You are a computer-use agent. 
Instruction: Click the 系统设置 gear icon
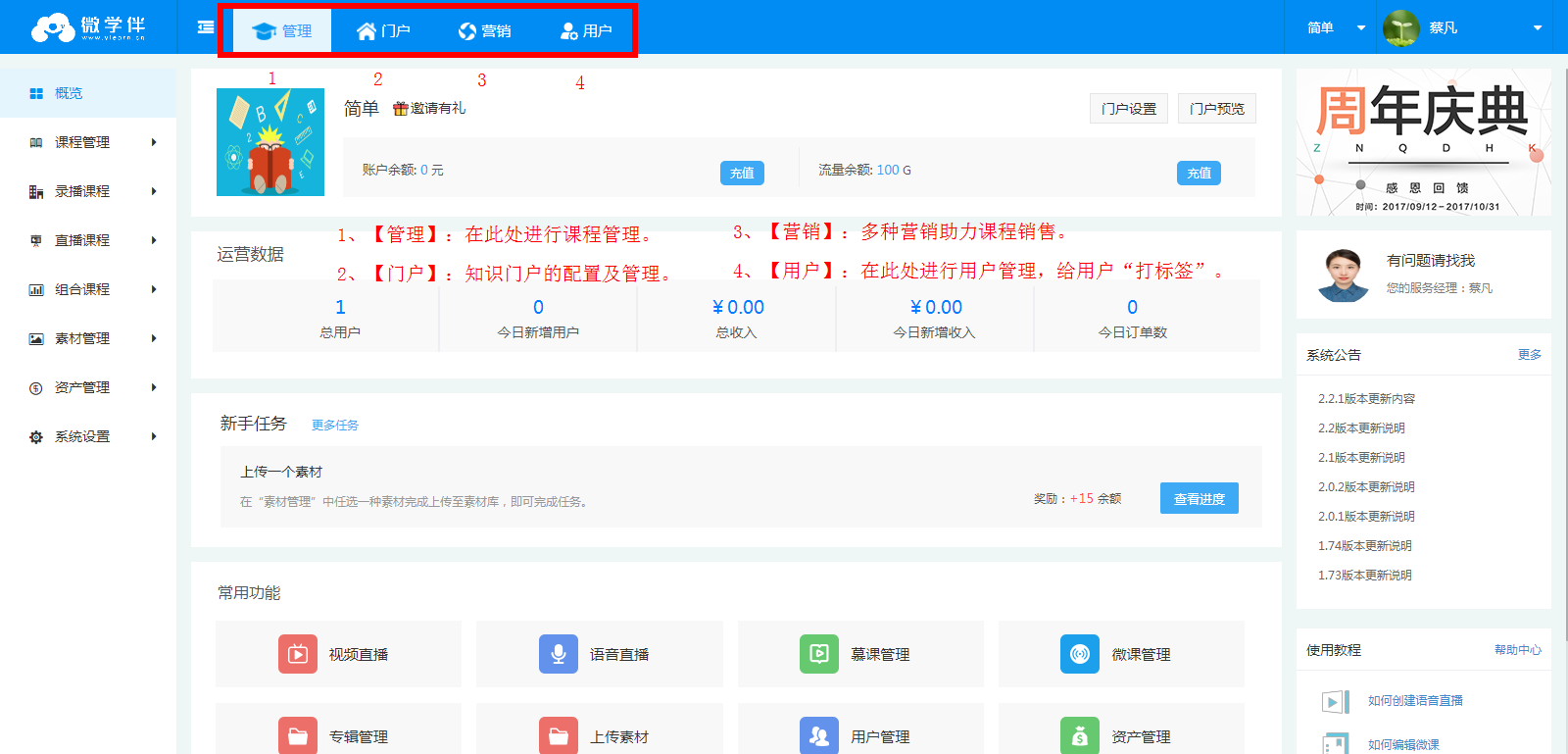[x=36, y=436]
